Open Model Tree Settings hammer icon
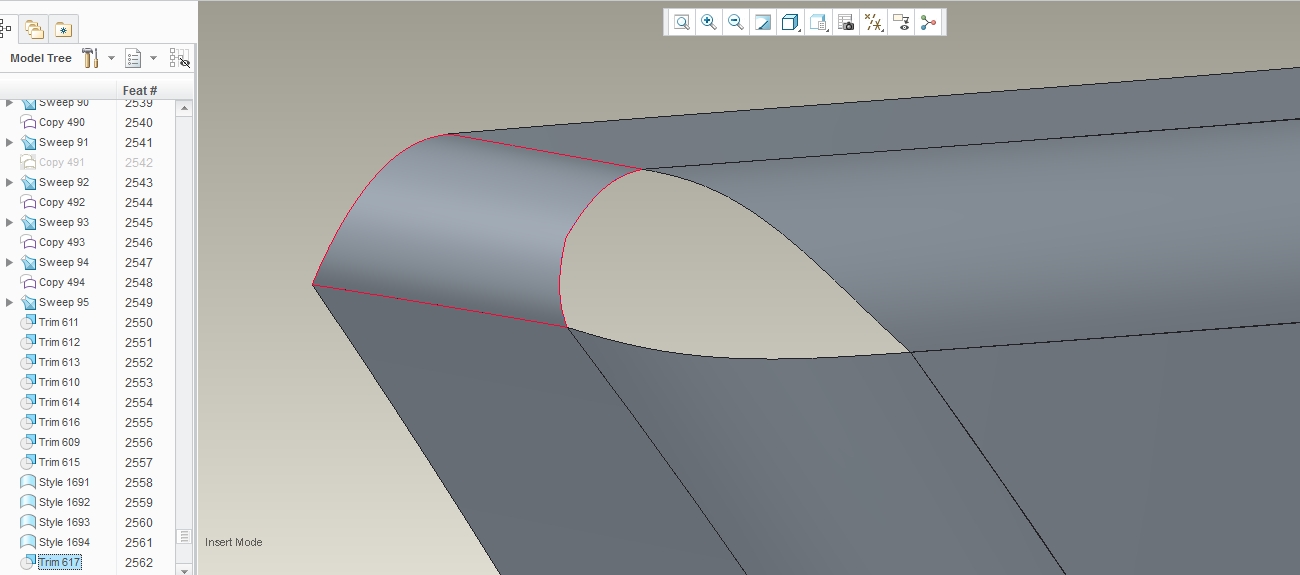Screen dimensions: 1300x575 (x=90, y=58)
